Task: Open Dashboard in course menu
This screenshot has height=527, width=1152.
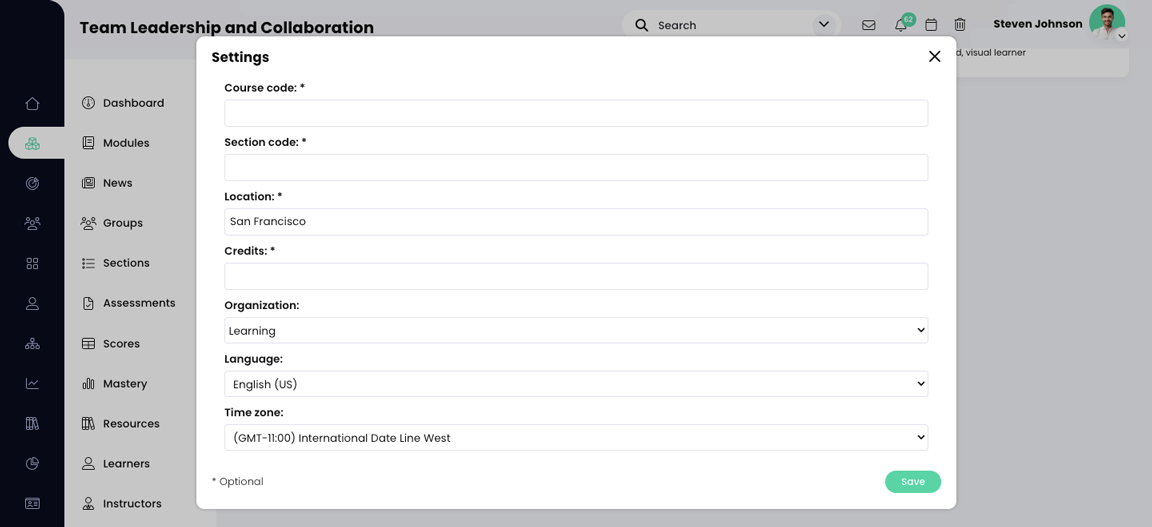Action: click(123, 103)
